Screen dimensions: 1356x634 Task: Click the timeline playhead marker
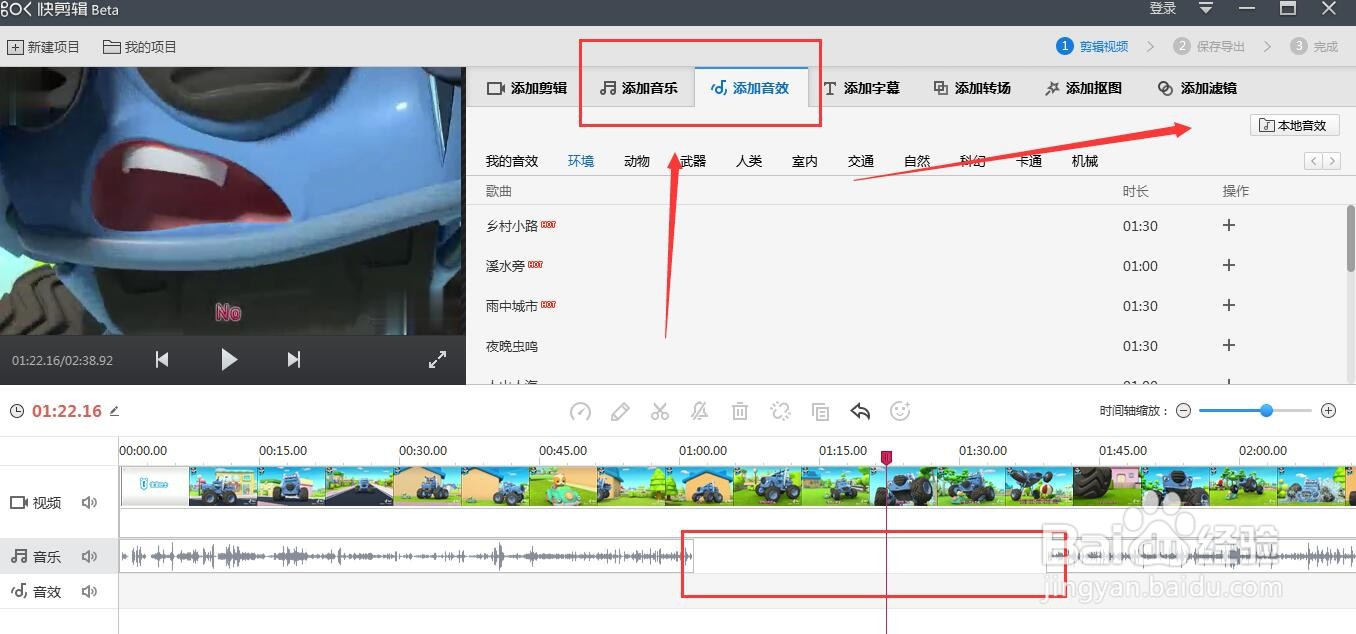coord(886,457)
